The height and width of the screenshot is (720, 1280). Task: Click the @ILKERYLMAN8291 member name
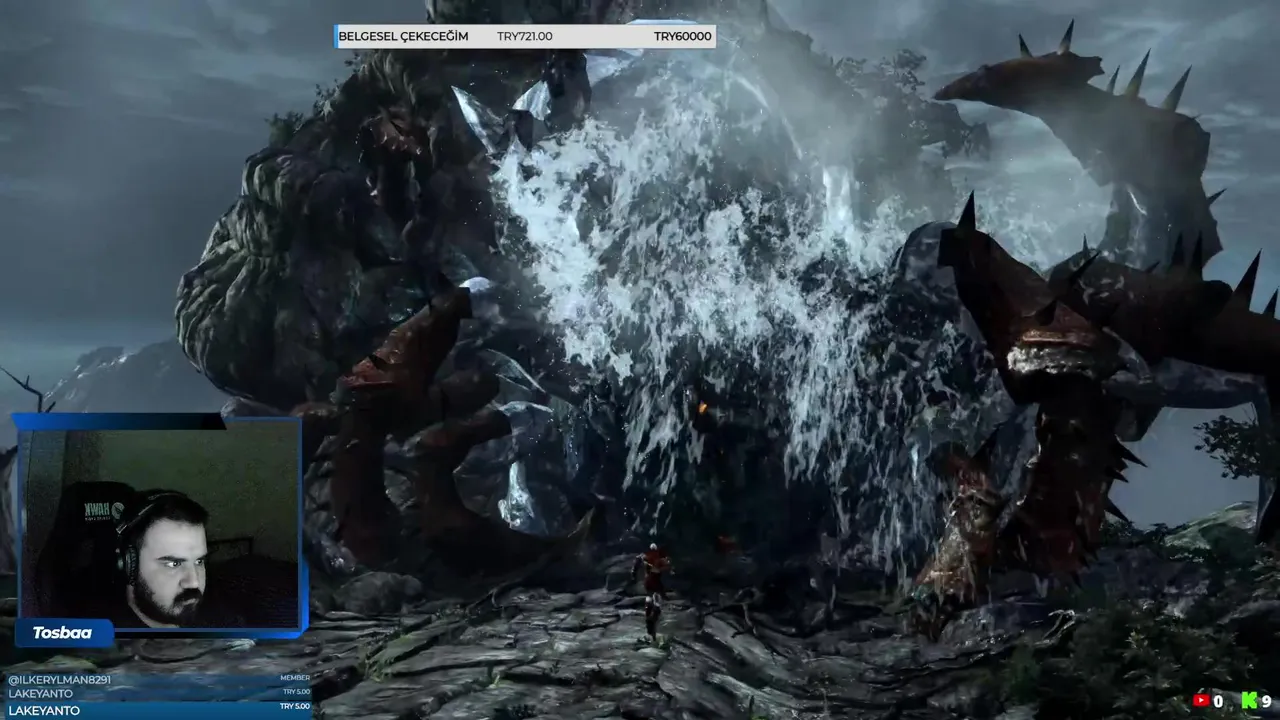click(x=59, y=680)
